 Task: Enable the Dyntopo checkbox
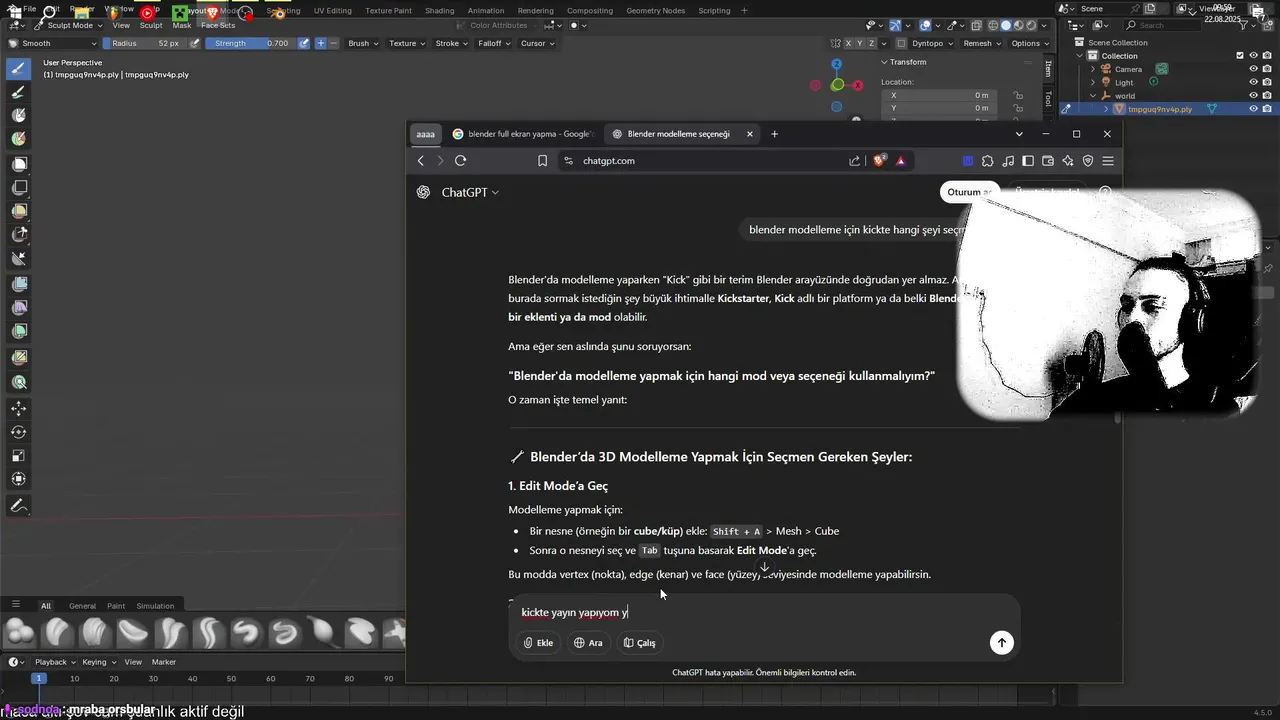(x=901, y=43)
